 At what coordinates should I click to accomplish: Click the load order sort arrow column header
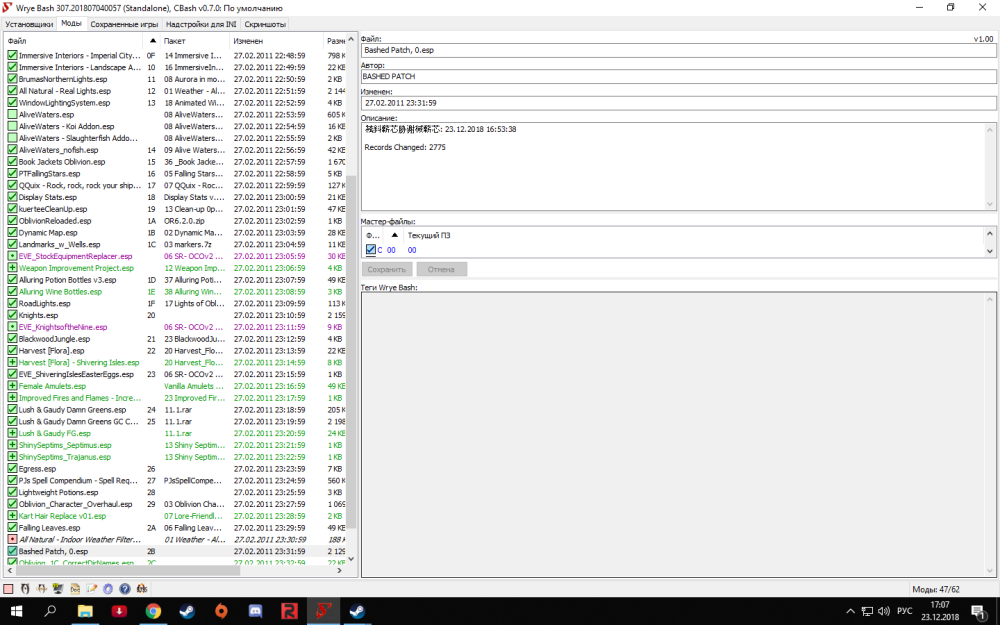(152, 40)
